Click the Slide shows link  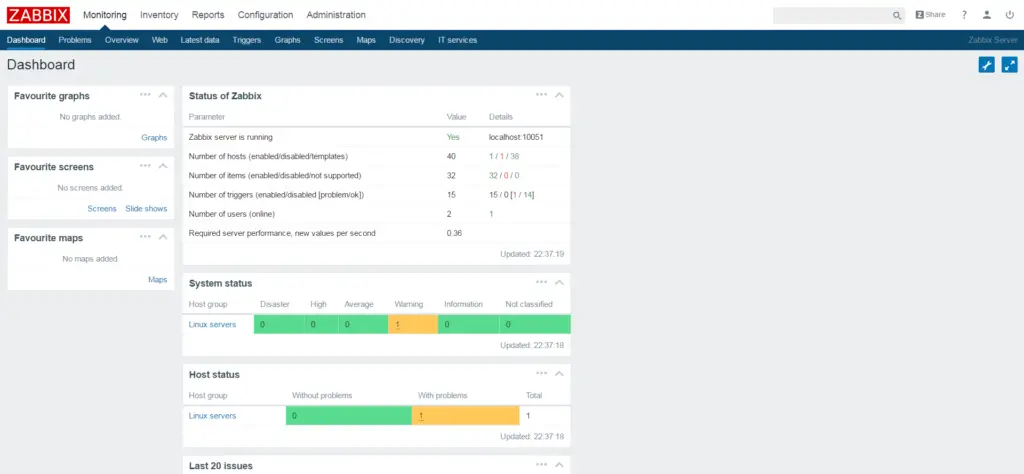click(146, 209)
